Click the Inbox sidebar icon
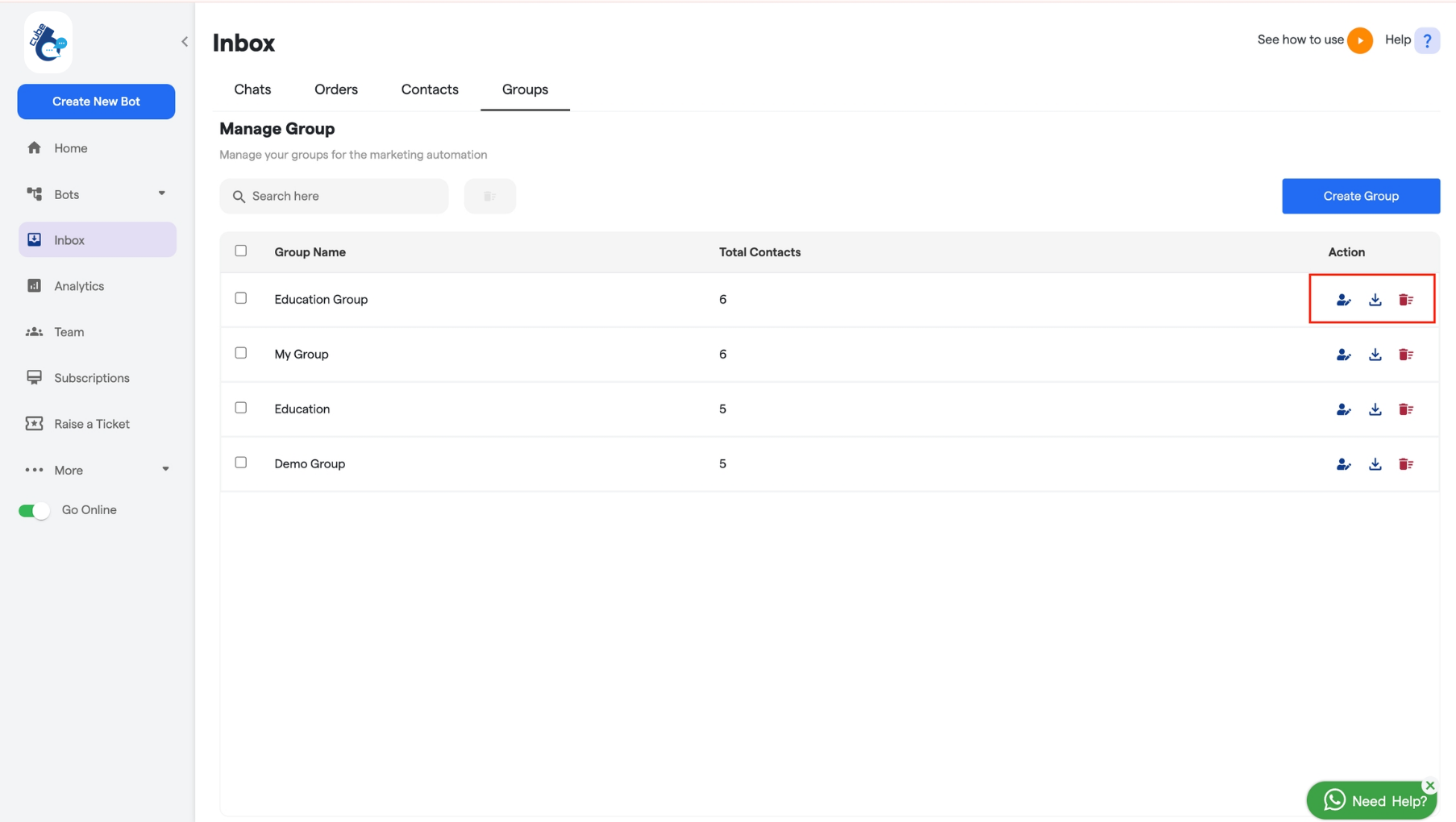The width and height of the screenshot is (1456, 822). pos(34,239)
